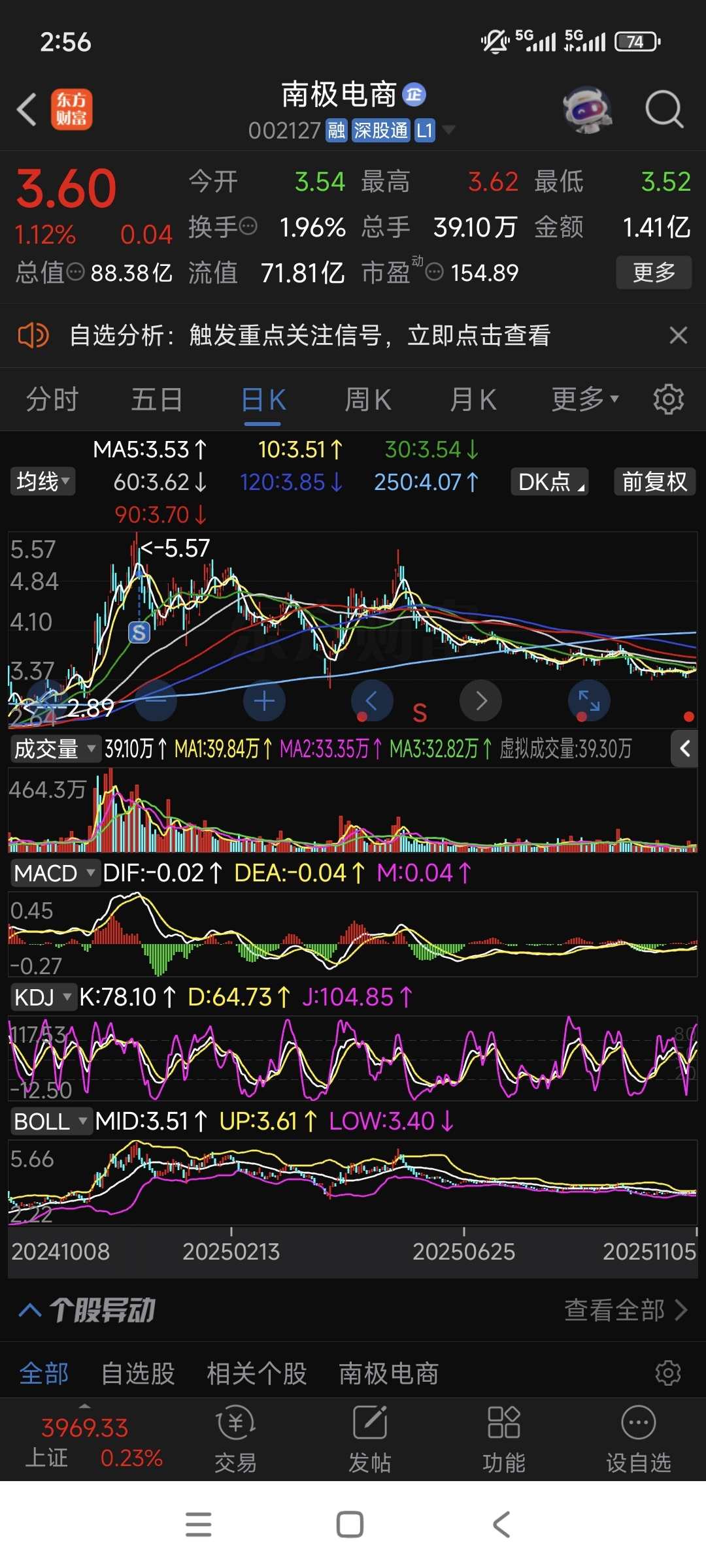Open the 前复权 adjustment selector
The image size is (706, 1568).
[x=654, y=482]
